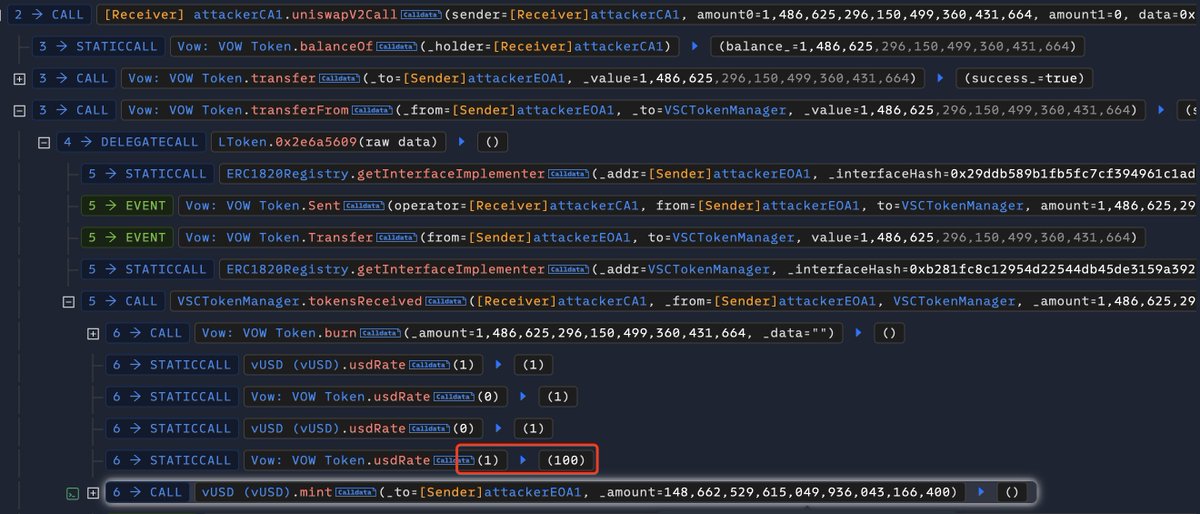This screenshot has width=1200, height=514.
Task: Click the '6 → CALL' label on the mint row
Action: 148,493
